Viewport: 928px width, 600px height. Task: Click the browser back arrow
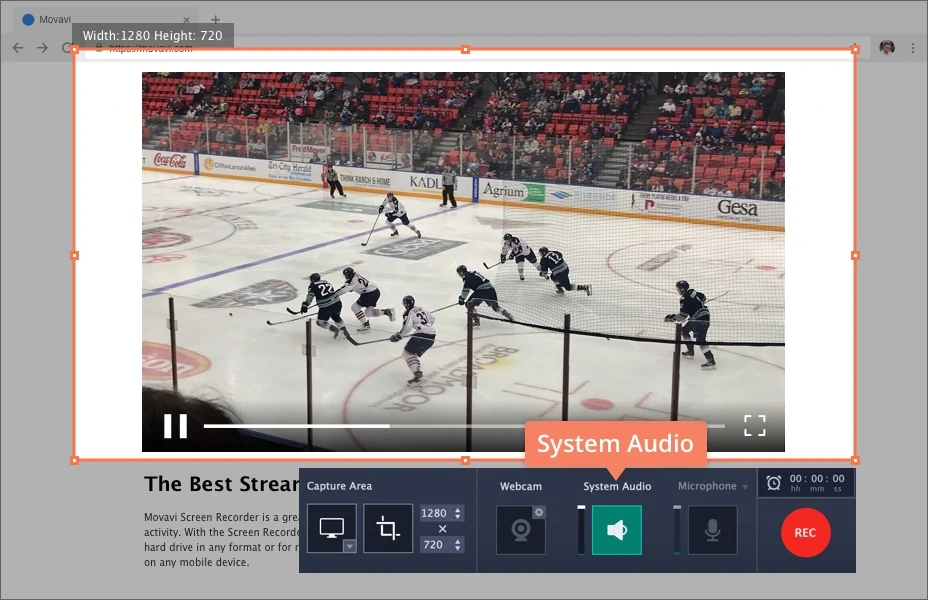(18, 48)
